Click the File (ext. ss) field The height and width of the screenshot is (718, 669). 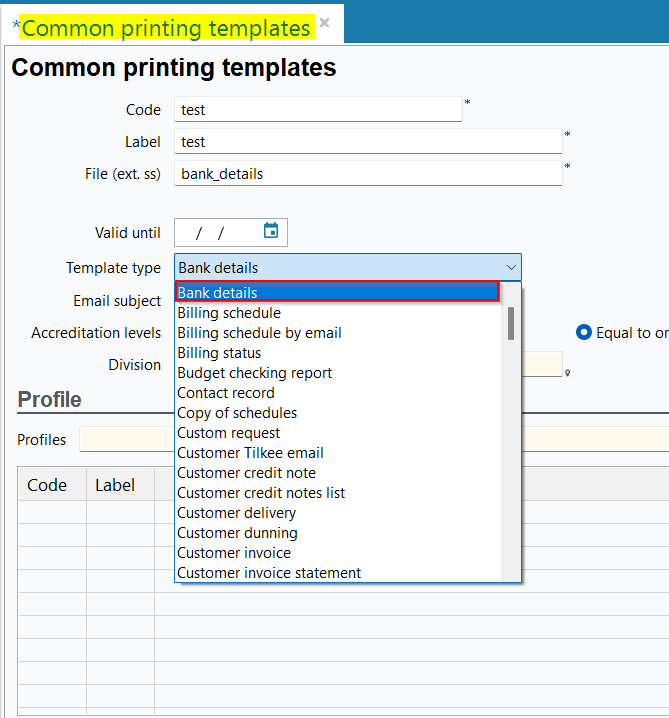[367, 173]
